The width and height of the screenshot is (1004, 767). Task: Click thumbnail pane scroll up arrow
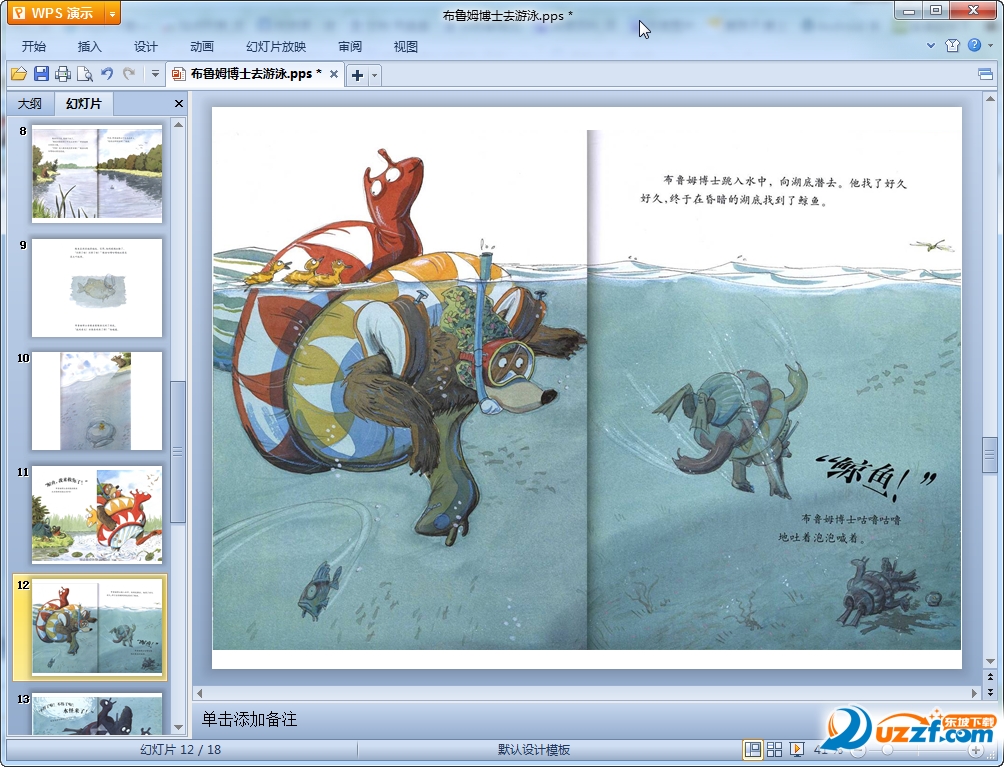179,125
